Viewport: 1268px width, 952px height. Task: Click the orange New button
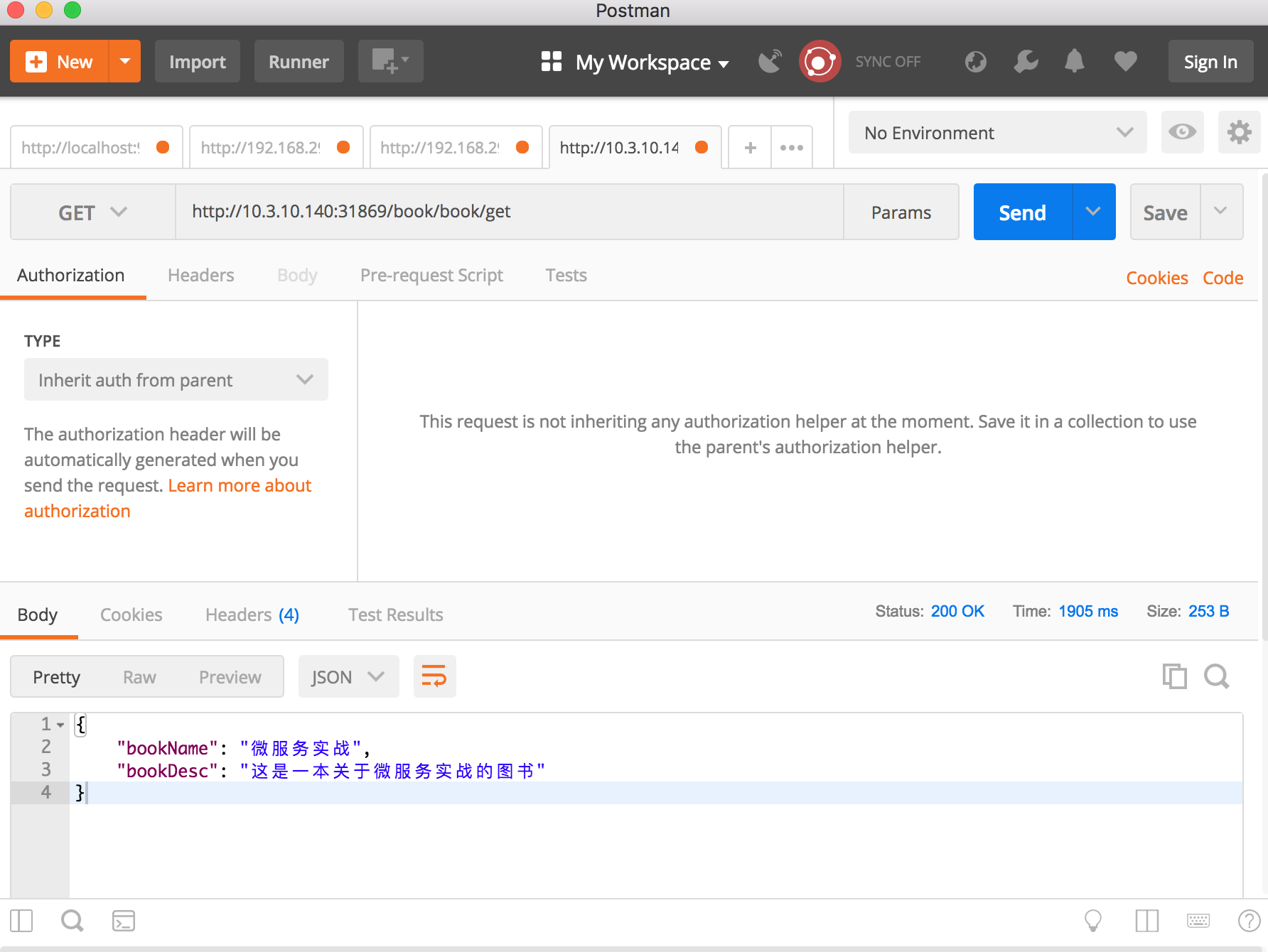[x=60, y=62]
